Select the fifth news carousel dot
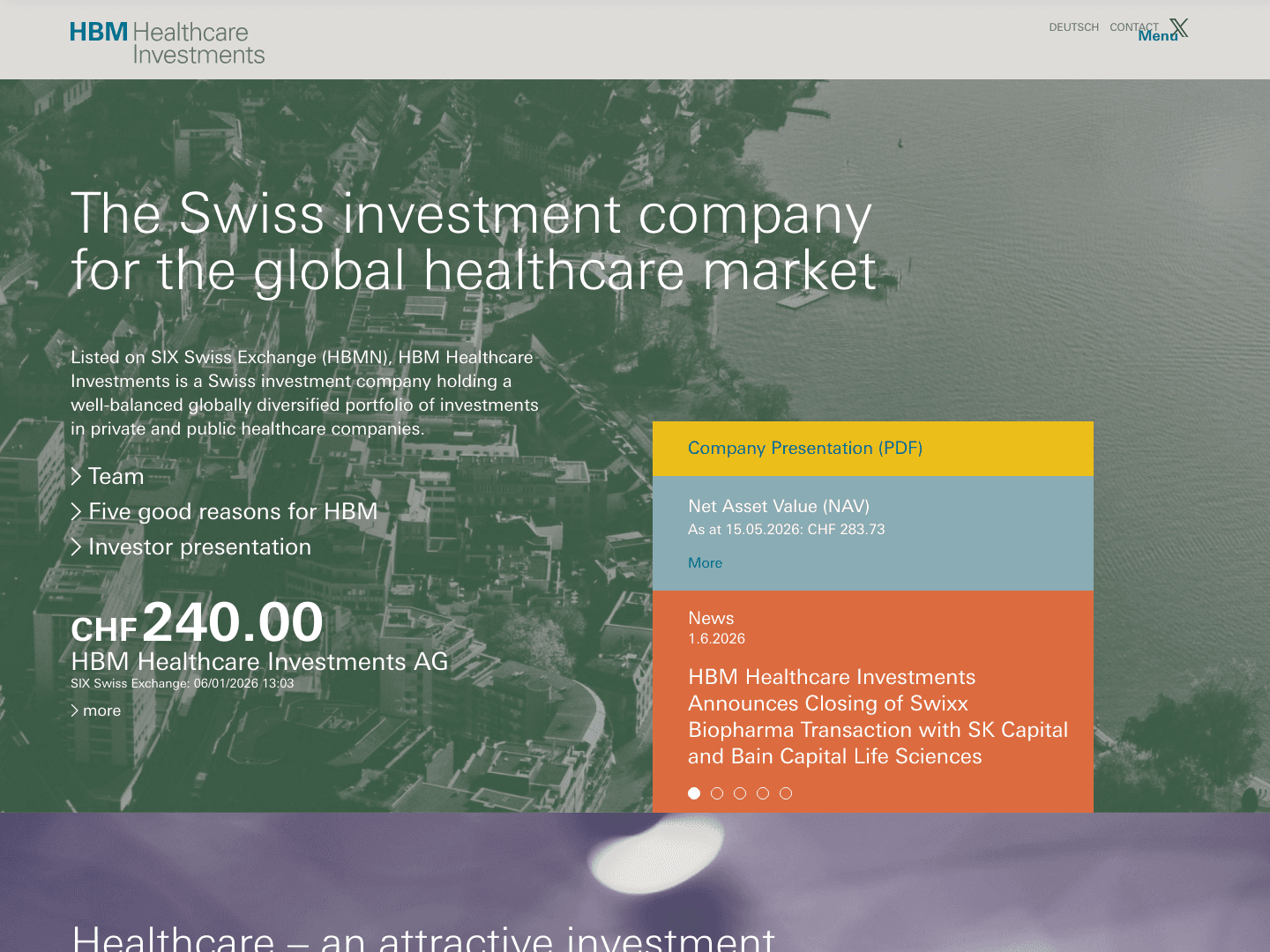The image size is (1270, 952). 786,793
